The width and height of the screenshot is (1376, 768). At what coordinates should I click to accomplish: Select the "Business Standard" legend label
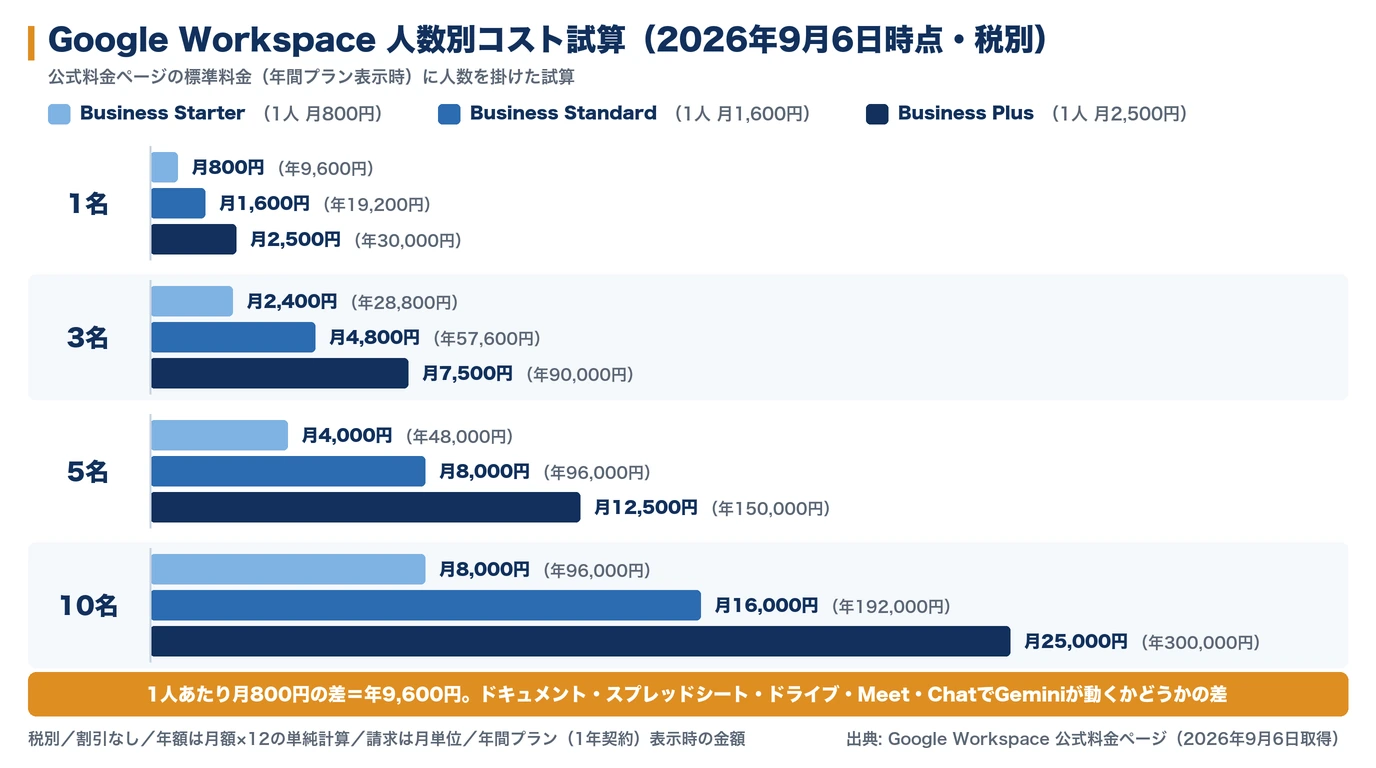(x=563, y=114)
